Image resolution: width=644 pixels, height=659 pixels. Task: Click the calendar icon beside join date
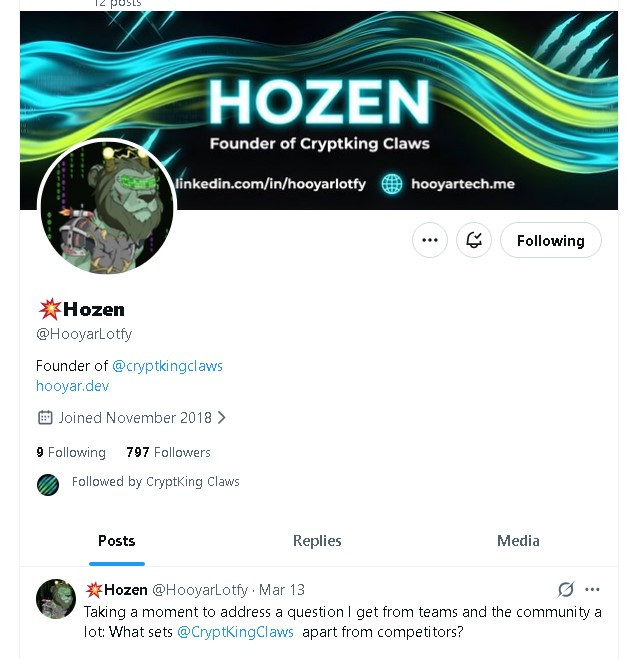(45, 418)
